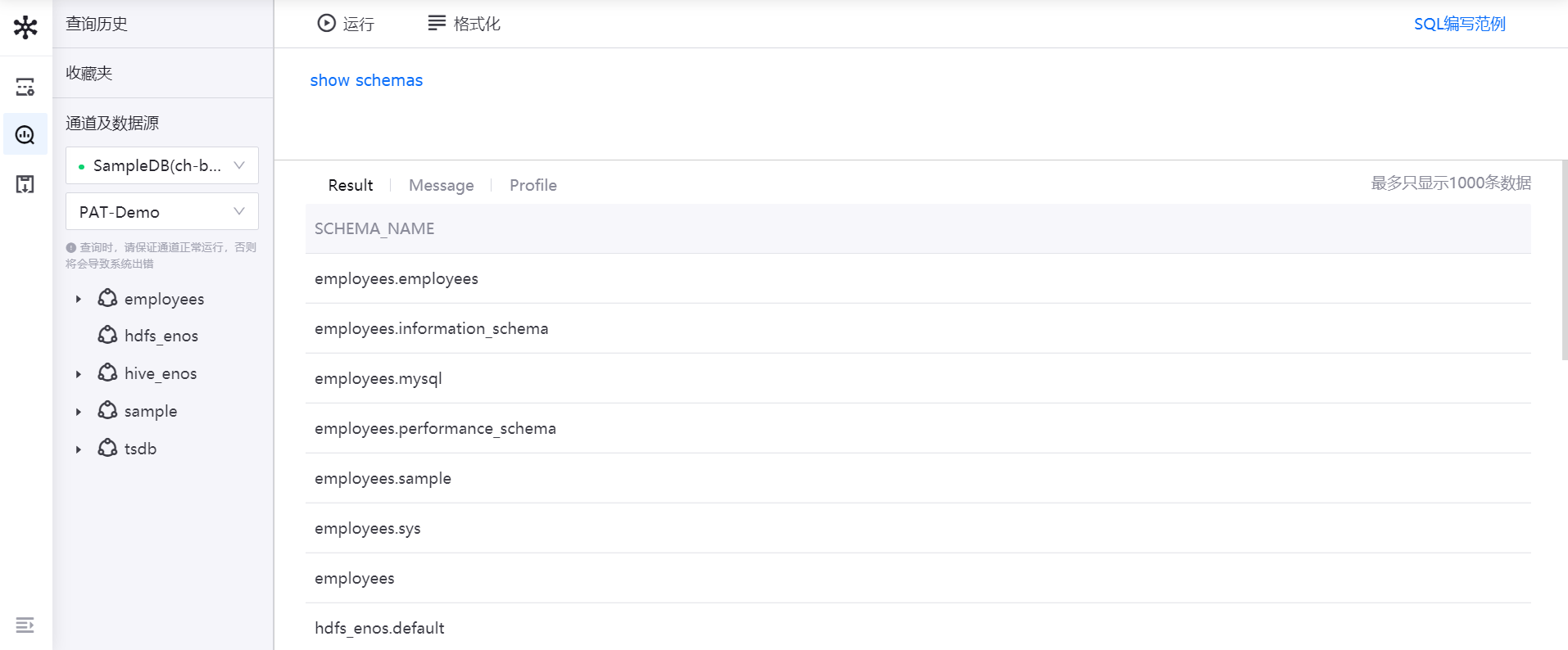Open the PAT-Demo dropdown
Image resolution: width=1568 pixels, height=650 pixels.
point(162,211)
